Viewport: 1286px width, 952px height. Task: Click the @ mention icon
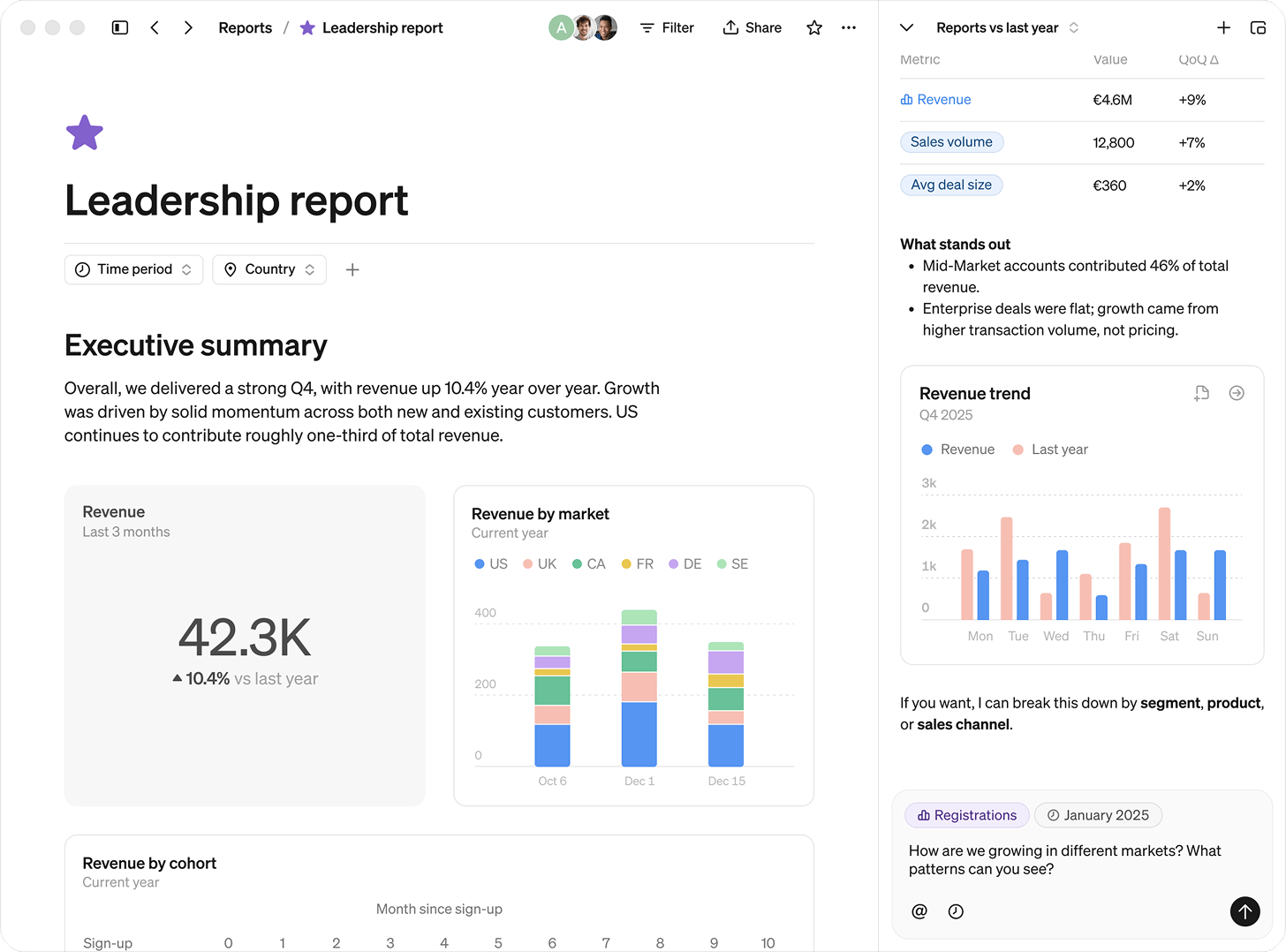(x=919, y=911)
